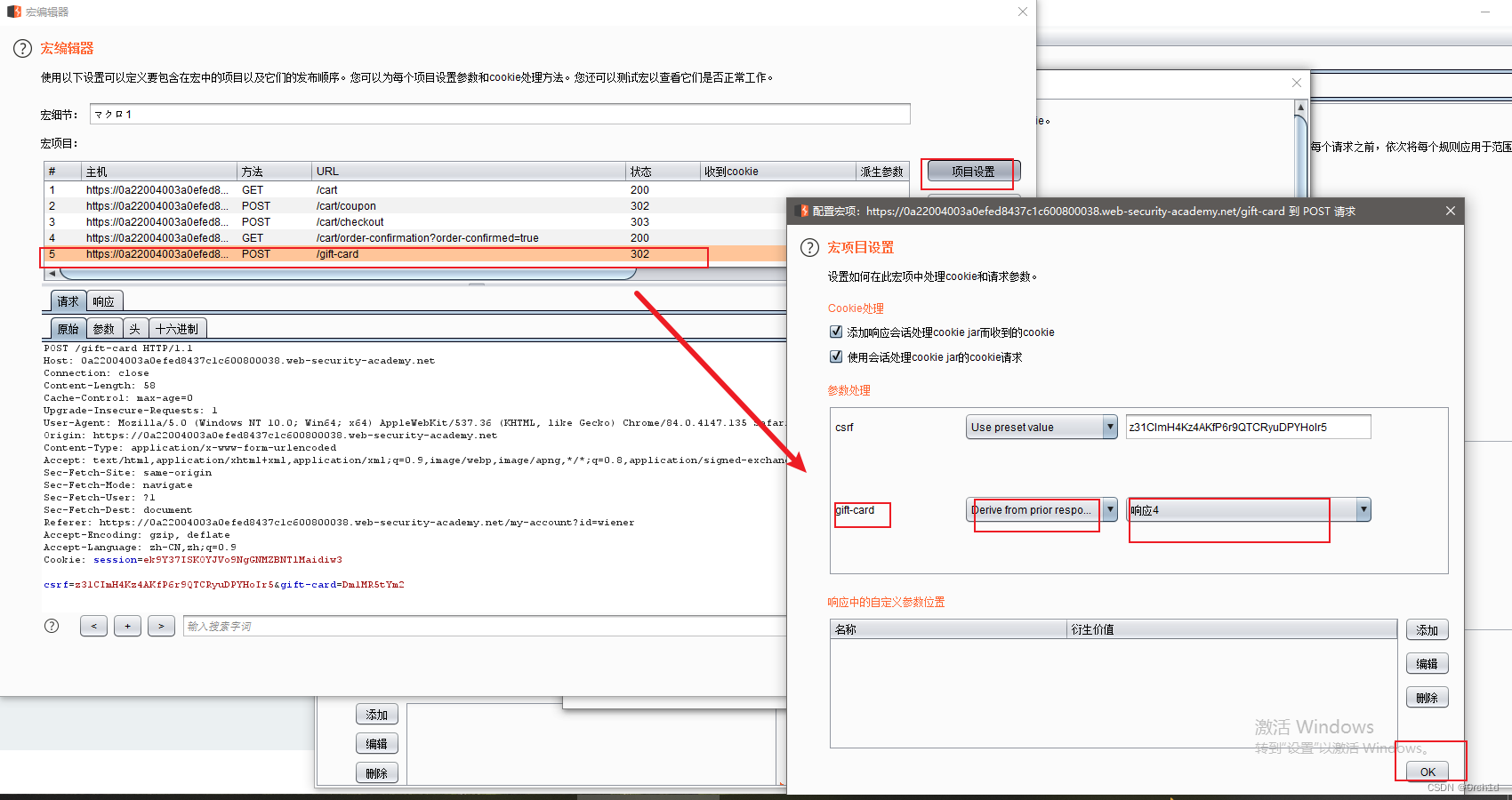The height and width of the screenshot is (800, 1512).
Task: Click the derived value column header
Action: (1232, 629)
